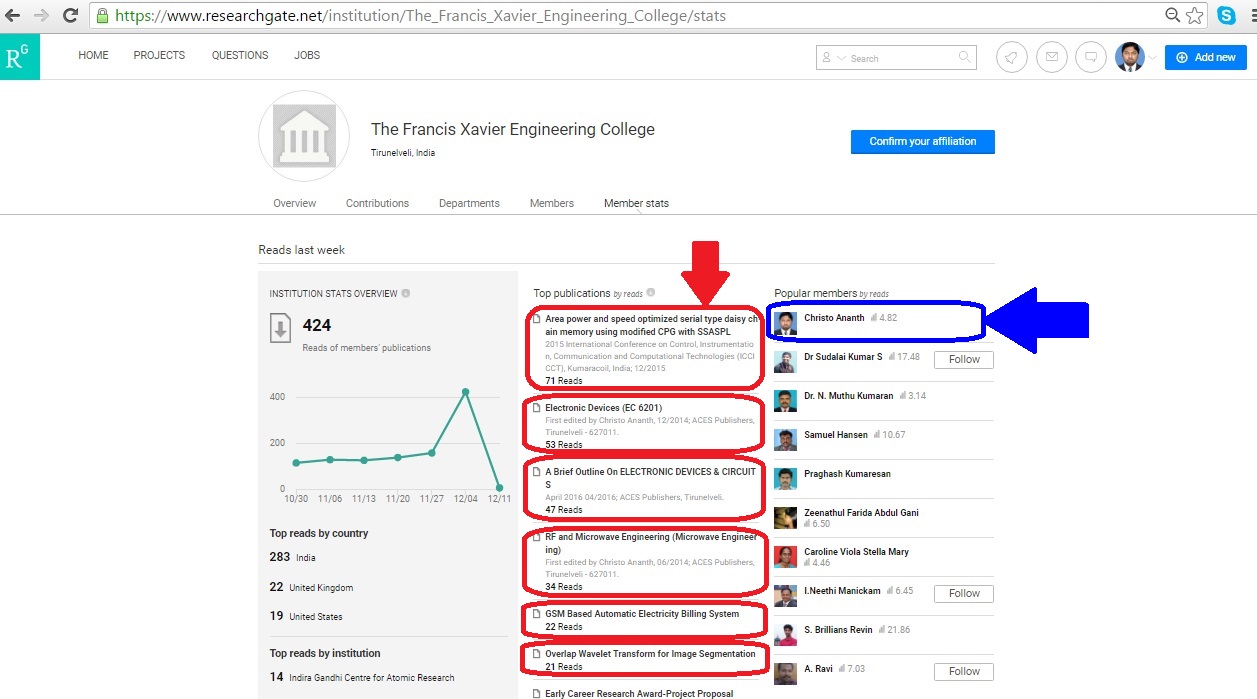The image size is (1257, 699).
Task: Open the messages envelope icon
Action: click(x=1051, y=57)
